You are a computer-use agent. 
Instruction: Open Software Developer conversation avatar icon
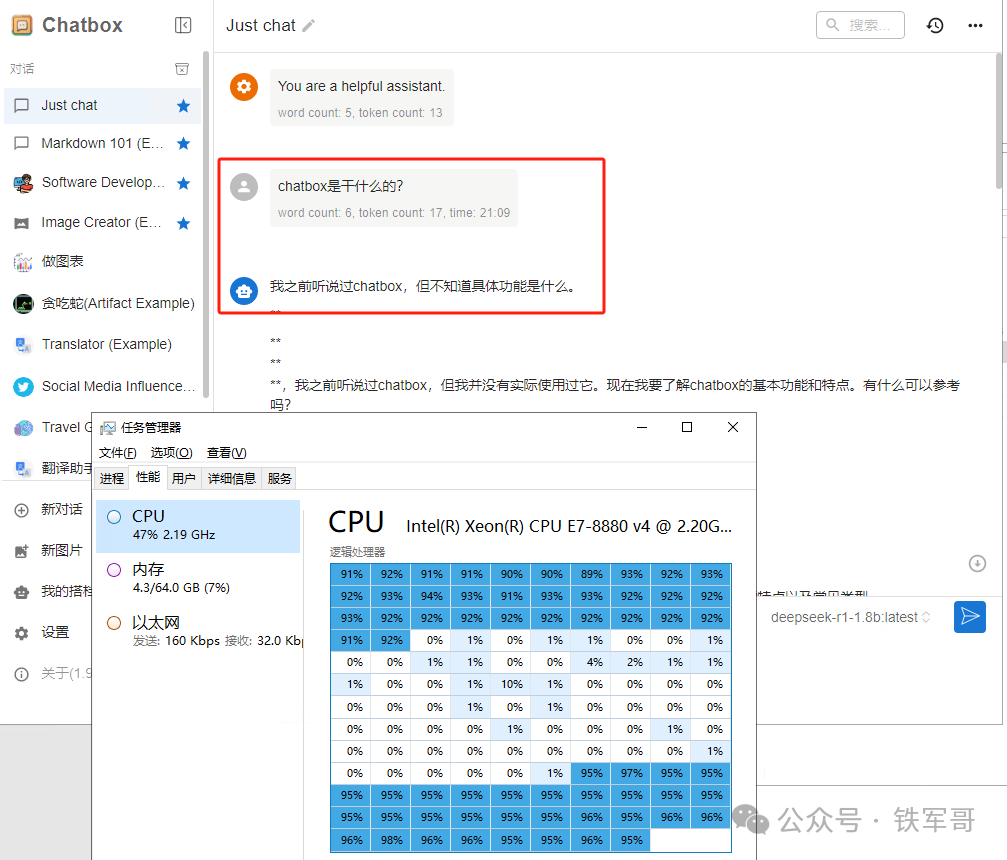pos(23,183)
